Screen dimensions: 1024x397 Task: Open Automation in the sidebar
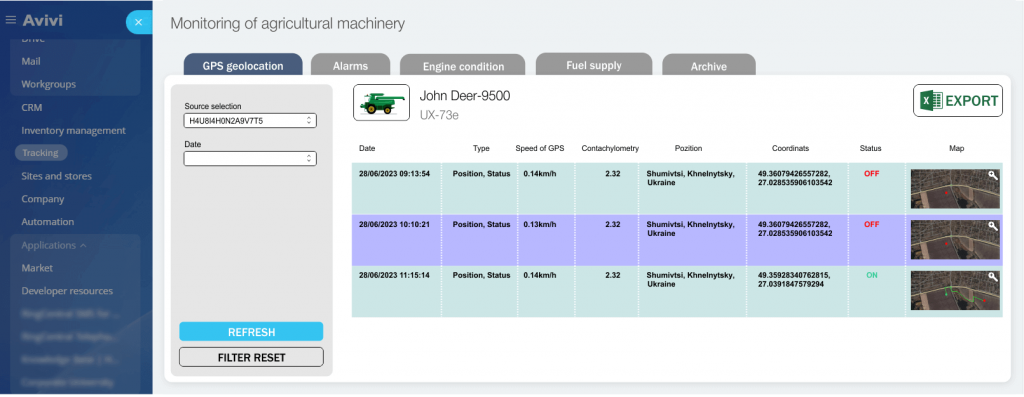coord(48,222)
